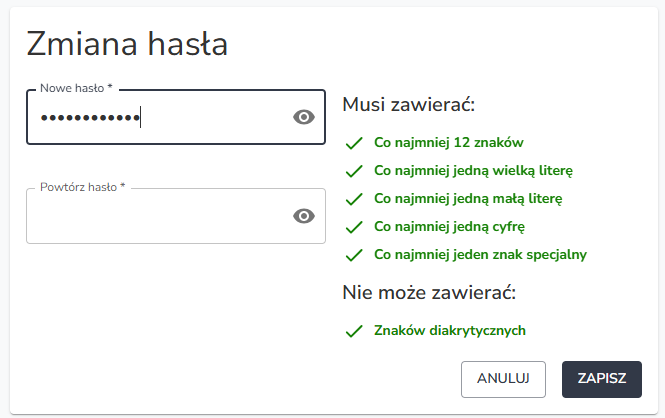Click the Musi zawierać heading
Screen dimensions: 665x418
pos(408,105)
